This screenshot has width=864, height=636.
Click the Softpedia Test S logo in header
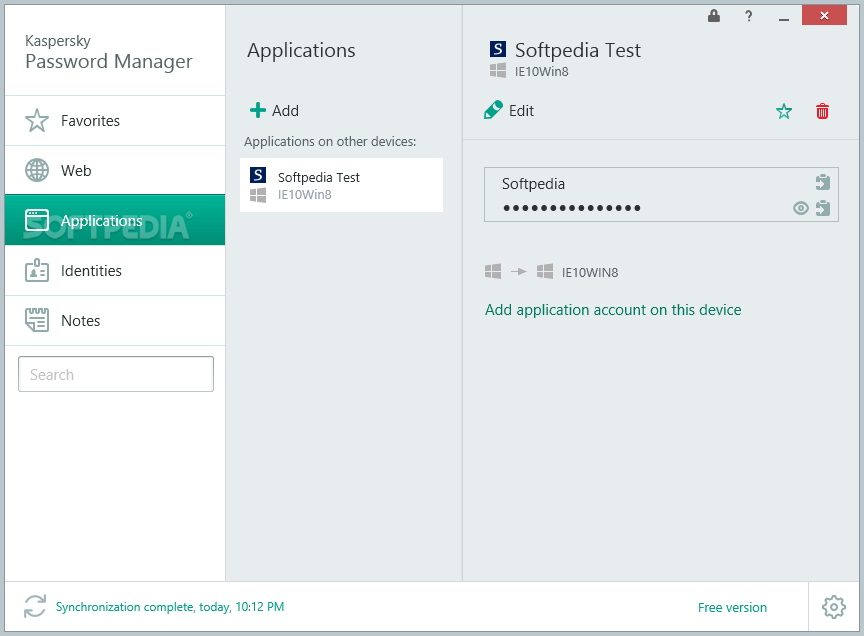tap(498, 49)
